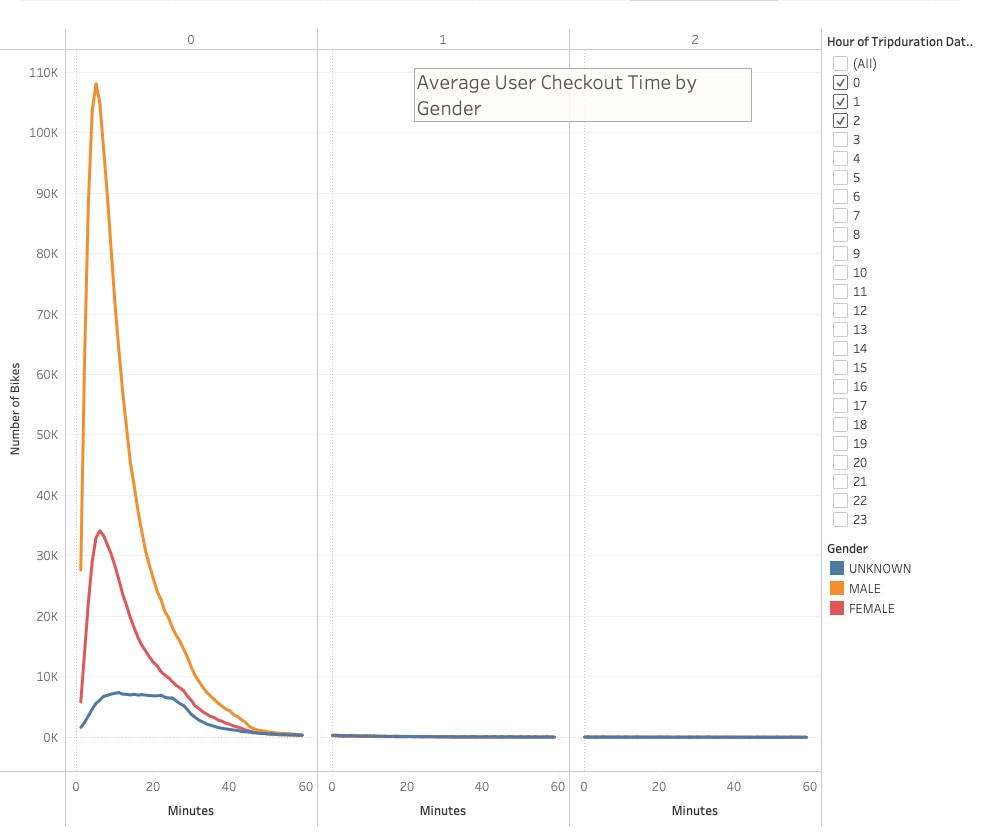Click the flat line in hour 2 pane
986x832 pixels.
pyautogui.click(x=695, y=736)
